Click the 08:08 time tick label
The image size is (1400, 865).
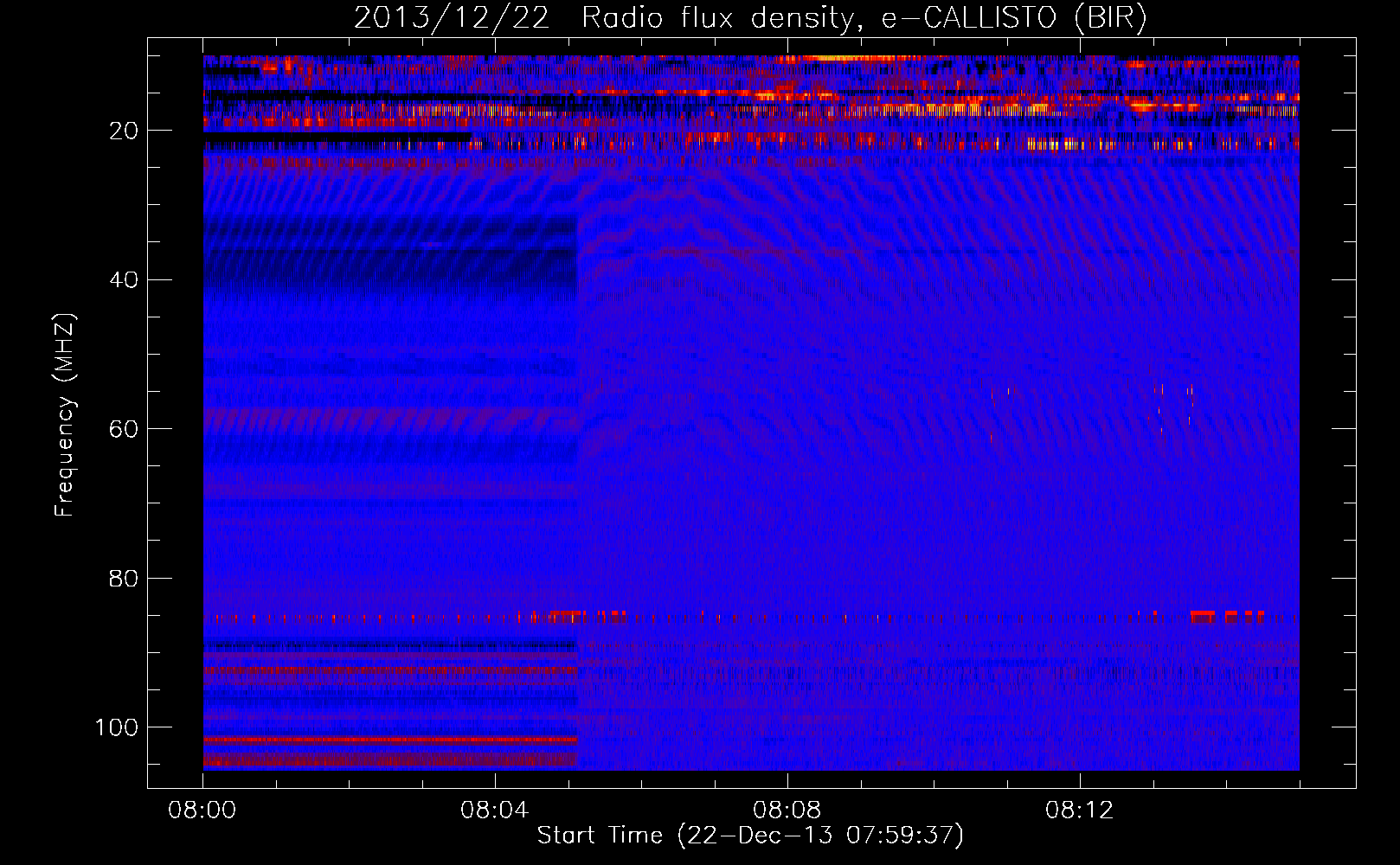coord(787,811)
